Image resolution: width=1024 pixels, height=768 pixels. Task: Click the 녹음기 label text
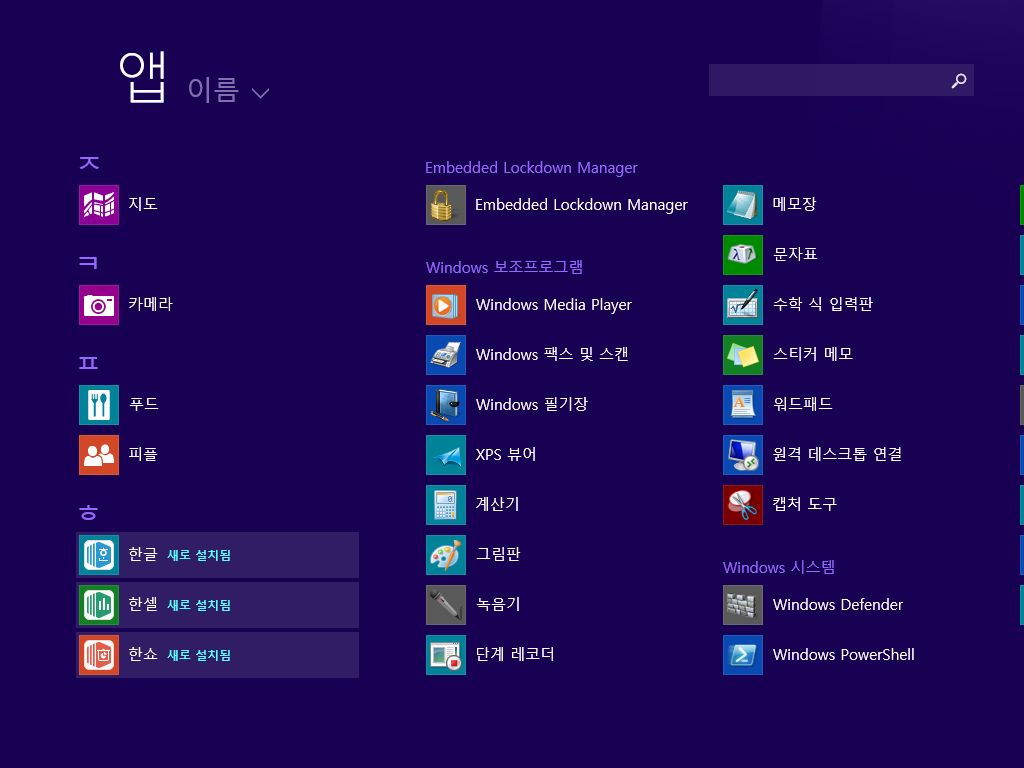498,604
